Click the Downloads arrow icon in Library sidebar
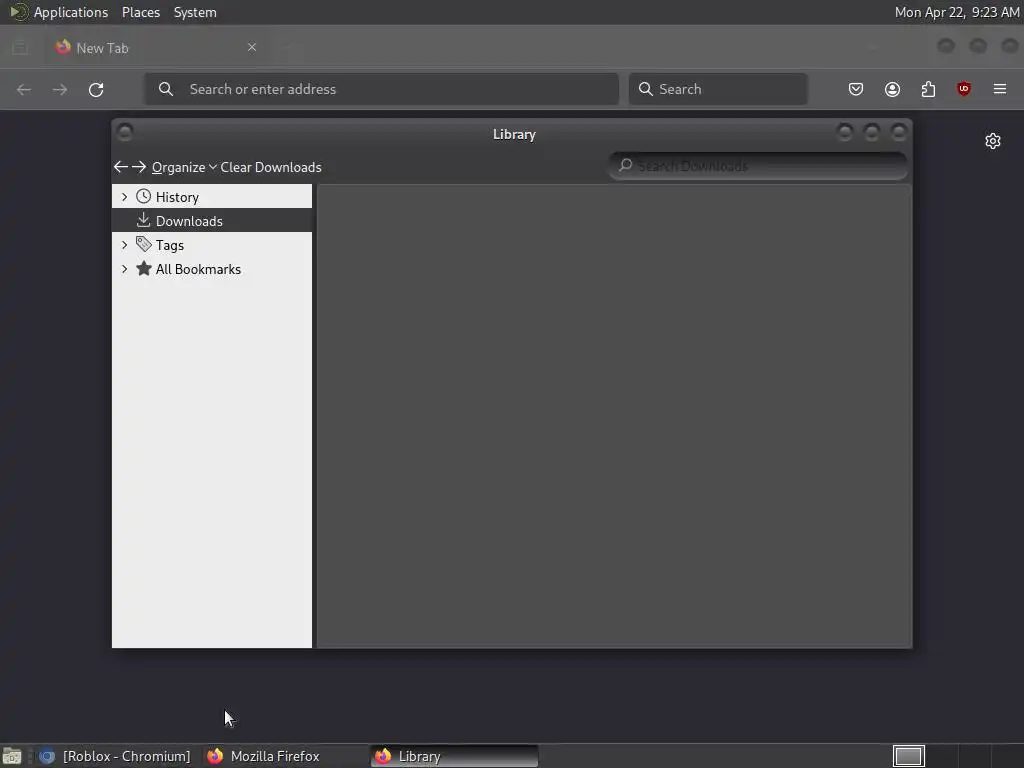1024x768 pixels. coord(144,221)
